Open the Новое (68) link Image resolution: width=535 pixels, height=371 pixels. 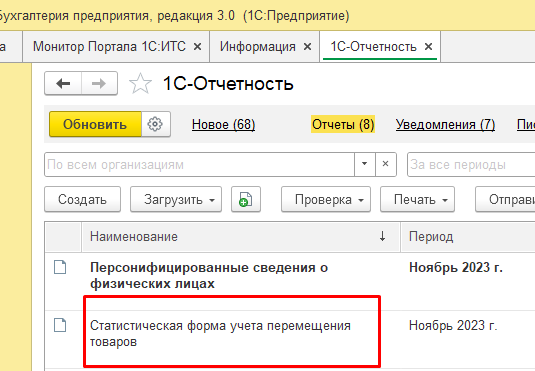[x=223, y=124]
